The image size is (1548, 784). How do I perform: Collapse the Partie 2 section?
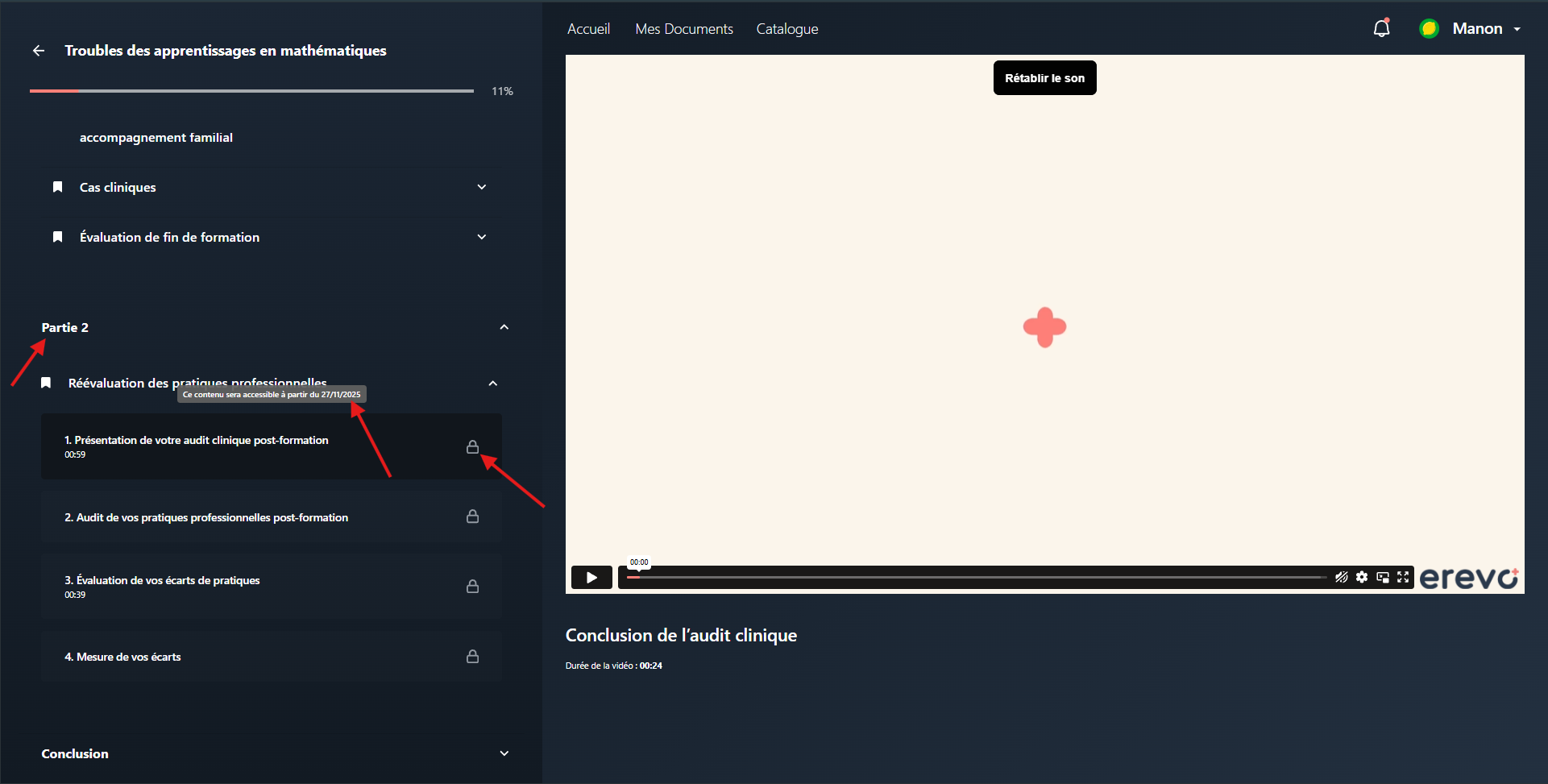coord(504,327)
